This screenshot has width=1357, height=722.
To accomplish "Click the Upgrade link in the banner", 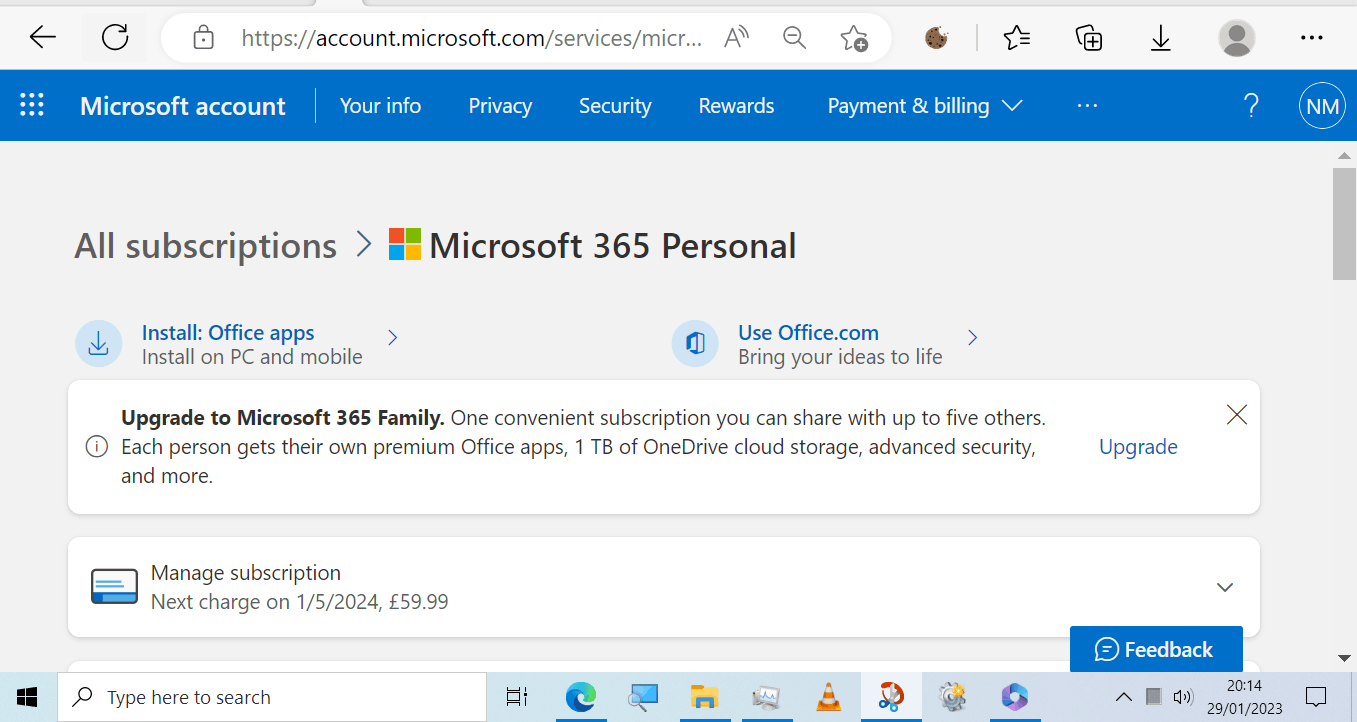I will [1139, 447].
